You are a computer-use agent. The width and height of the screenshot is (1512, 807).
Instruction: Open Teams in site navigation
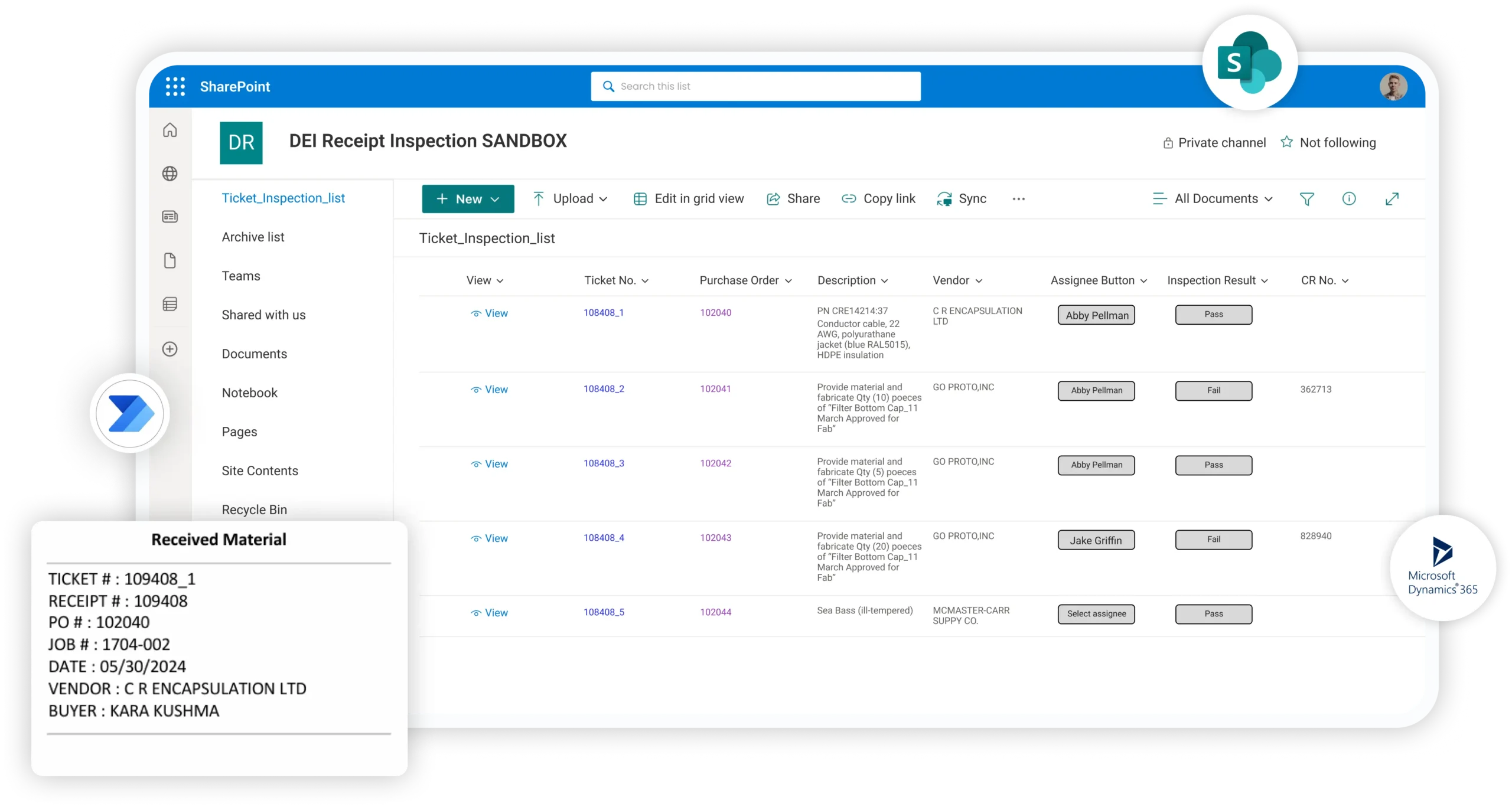point(240,276)
